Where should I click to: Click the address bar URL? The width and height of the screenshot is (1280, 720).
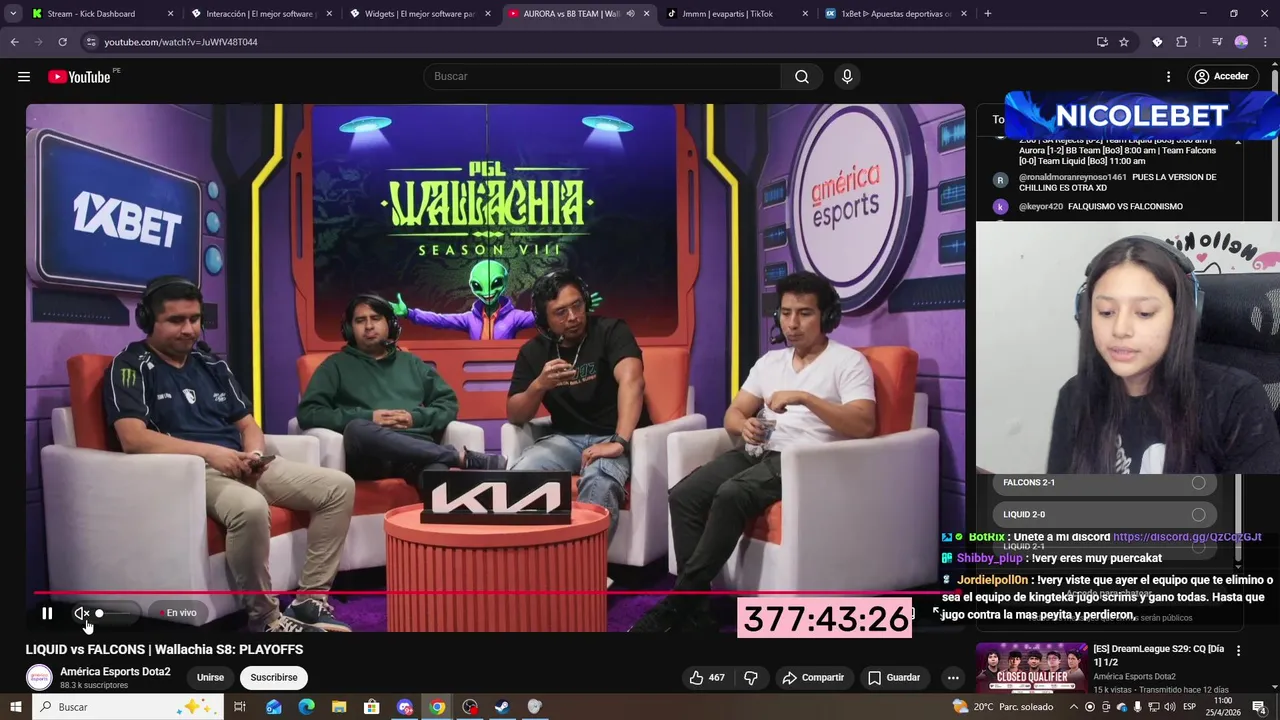coord(181,42)
